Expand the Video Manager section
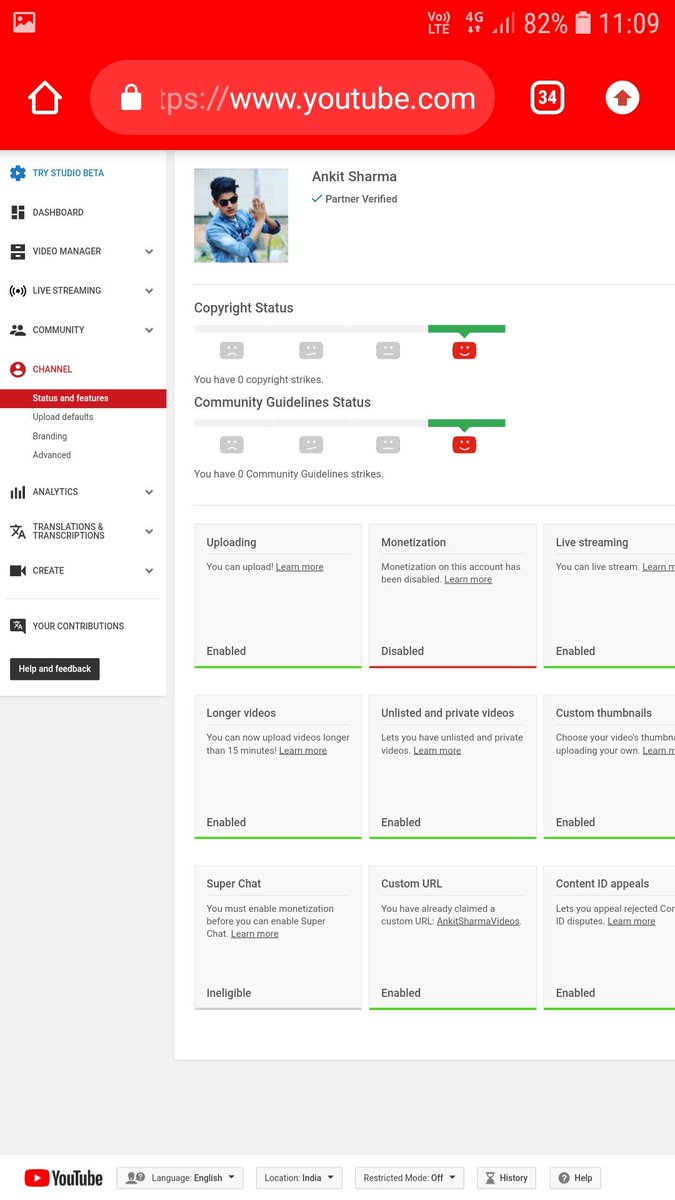This screenshot has width=675, height=1200. pos(149,252)
